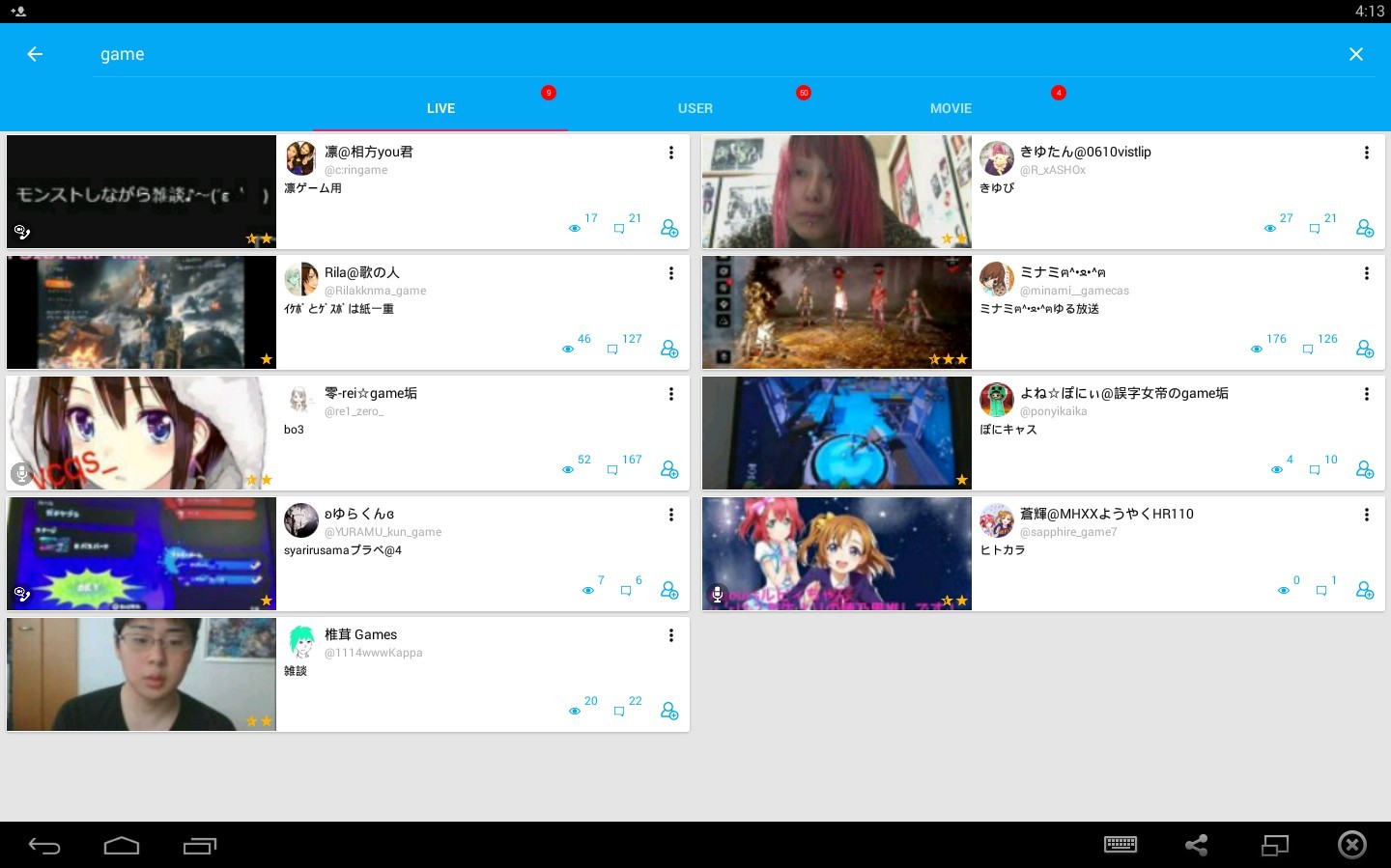Toggle follow for きゆたん@0610vistlip
1391x868 pixels.
pos(1365,228)
